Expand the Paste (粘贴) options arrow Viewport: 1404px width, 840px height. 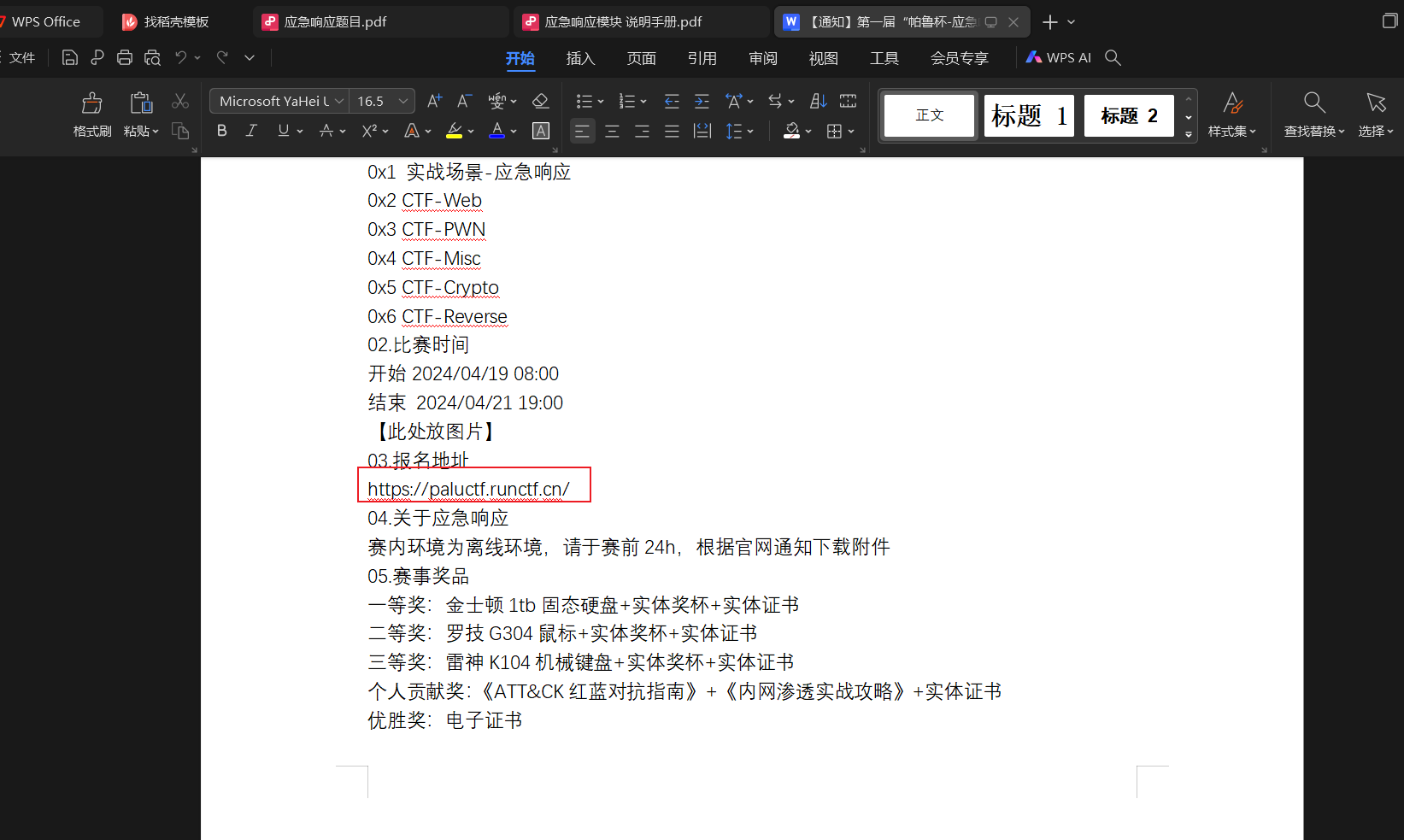[x=156, y=132]
